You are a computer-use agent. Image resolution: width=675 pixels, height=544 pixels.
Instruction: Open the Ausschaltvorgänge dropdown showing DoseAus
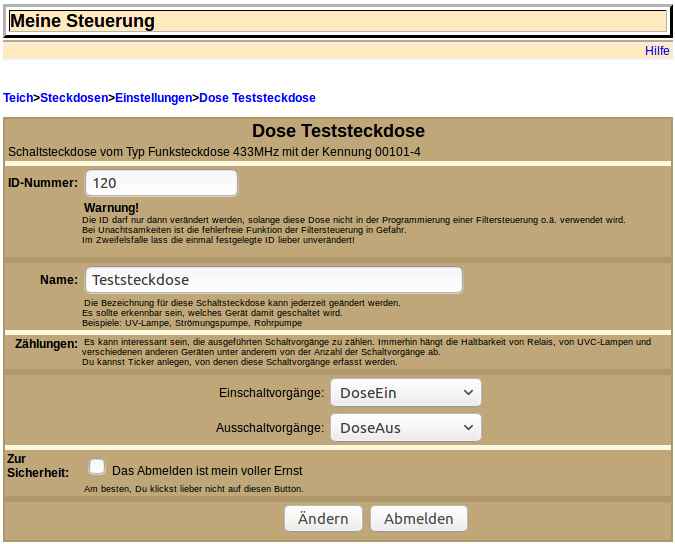click(x=405, y=428)
